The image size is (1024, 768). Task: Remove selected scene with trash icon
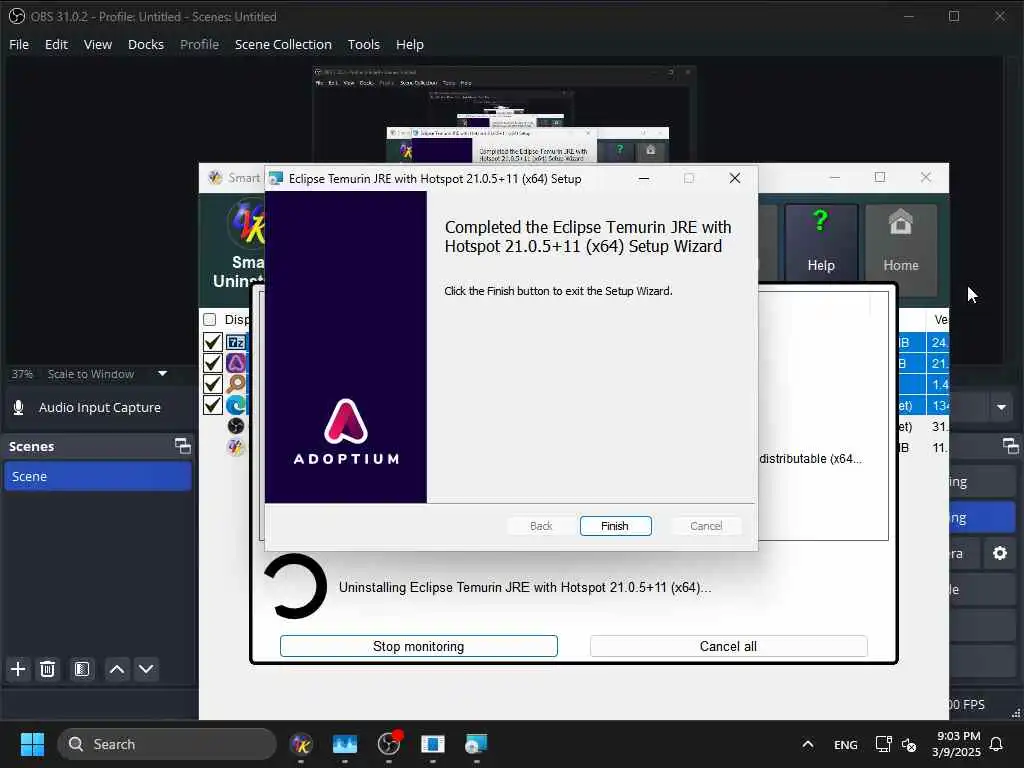(48, 669)
